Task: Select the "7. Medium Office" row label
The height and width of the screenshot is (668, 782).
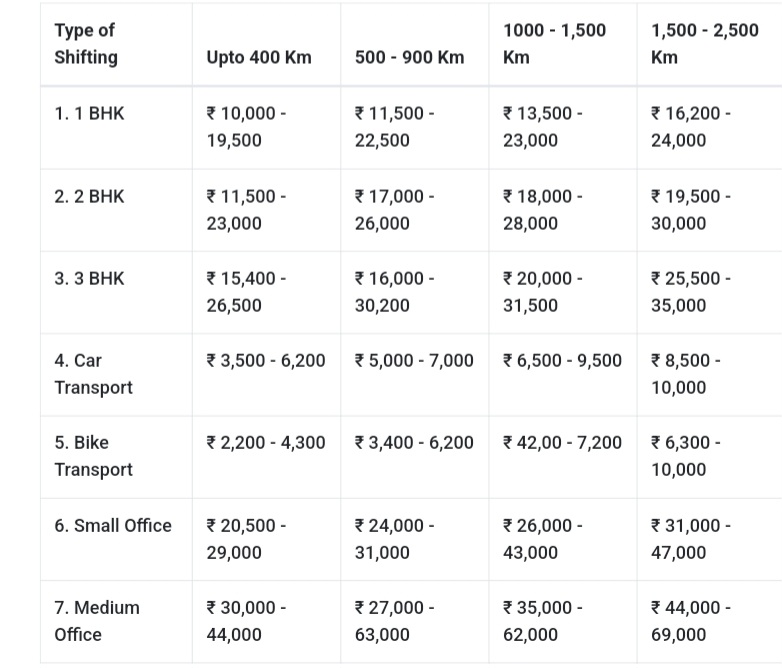Action: point(97,621)
